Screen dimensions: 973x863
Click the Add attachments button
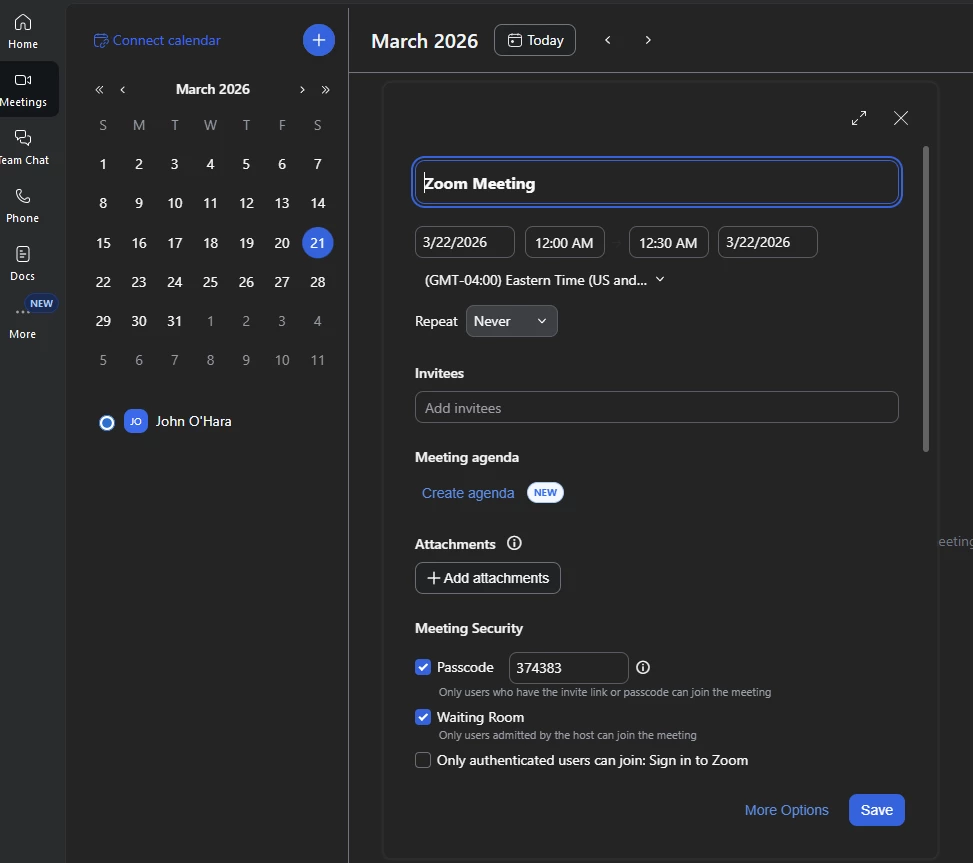(488, 578)
